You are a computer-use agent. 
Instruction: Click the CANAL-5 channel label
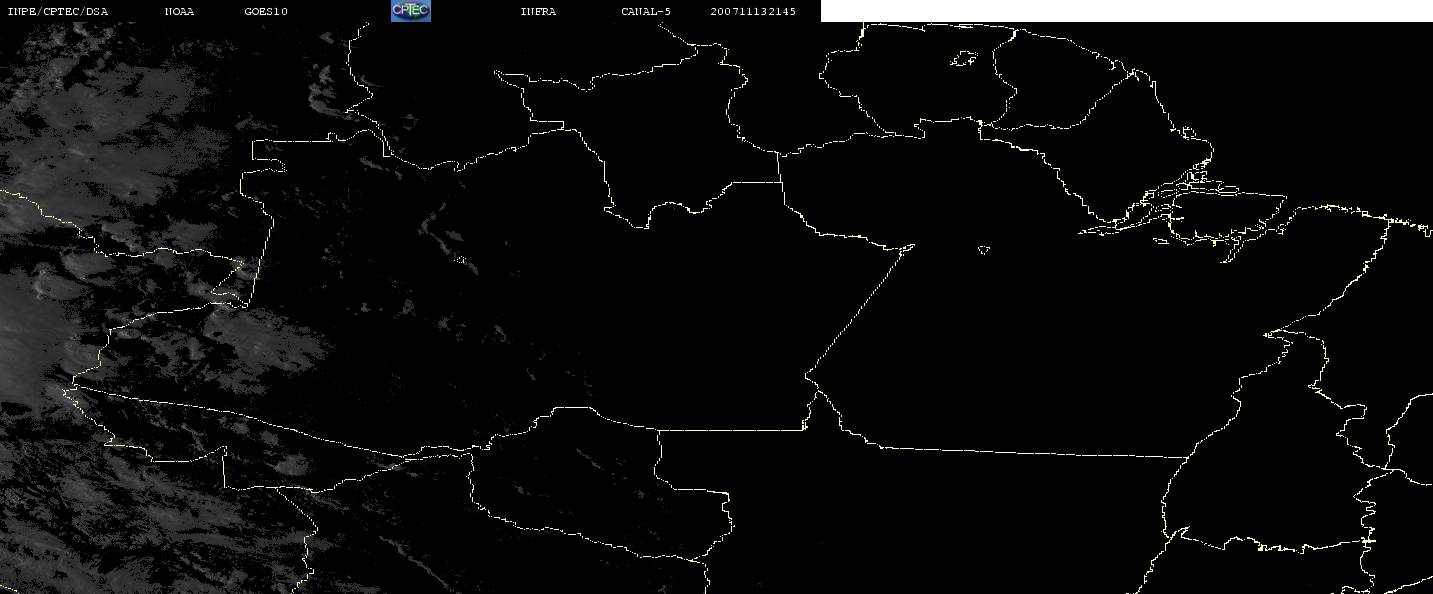pos(646,11)
